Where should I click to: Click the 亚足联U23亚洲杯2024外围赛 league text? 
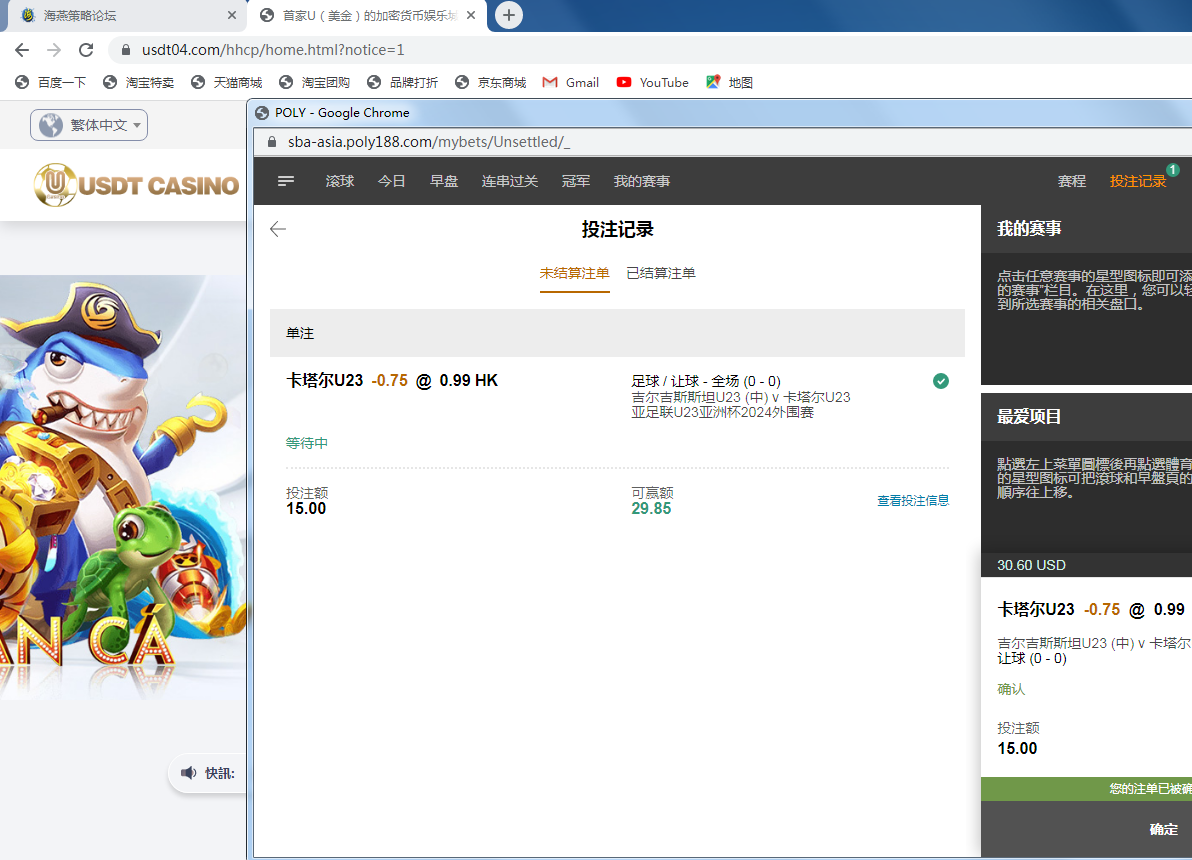722,412
